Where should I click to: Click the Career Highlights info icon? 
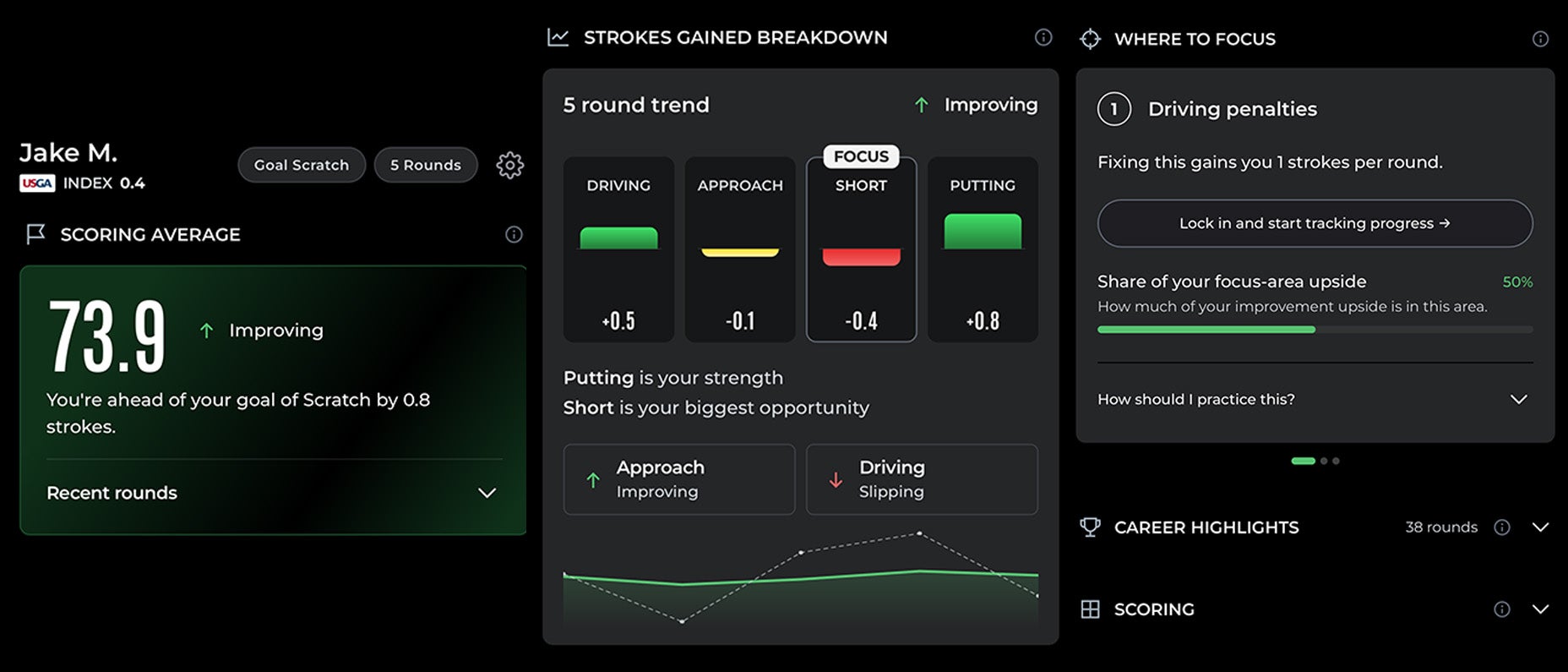(1501, 527)
